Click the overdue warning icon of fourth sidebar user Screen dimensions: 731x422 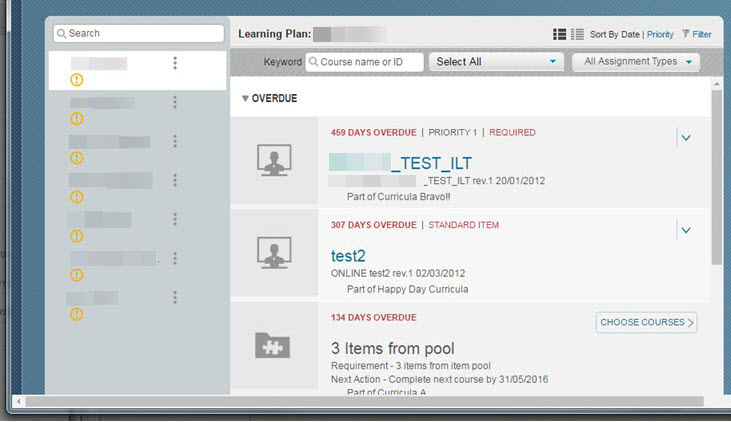point(76,197)
